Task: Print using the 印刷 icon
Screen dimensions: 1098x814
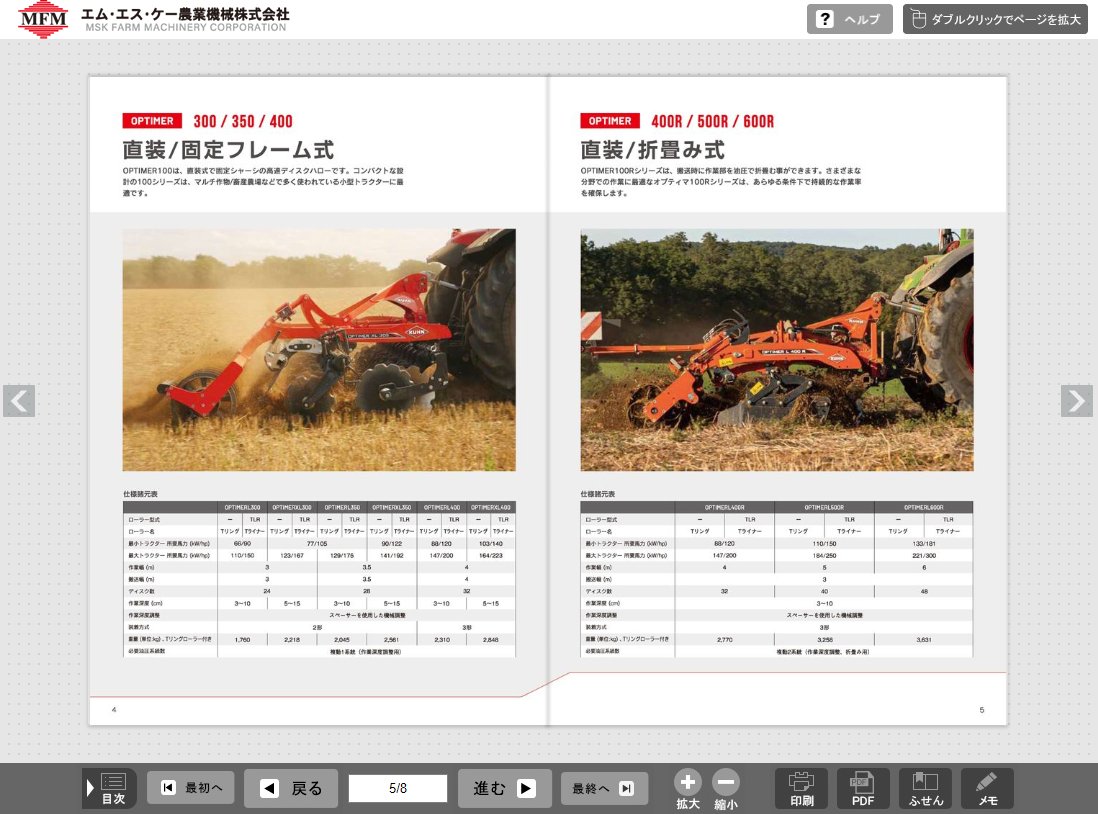Action: (x=801, y=788)
